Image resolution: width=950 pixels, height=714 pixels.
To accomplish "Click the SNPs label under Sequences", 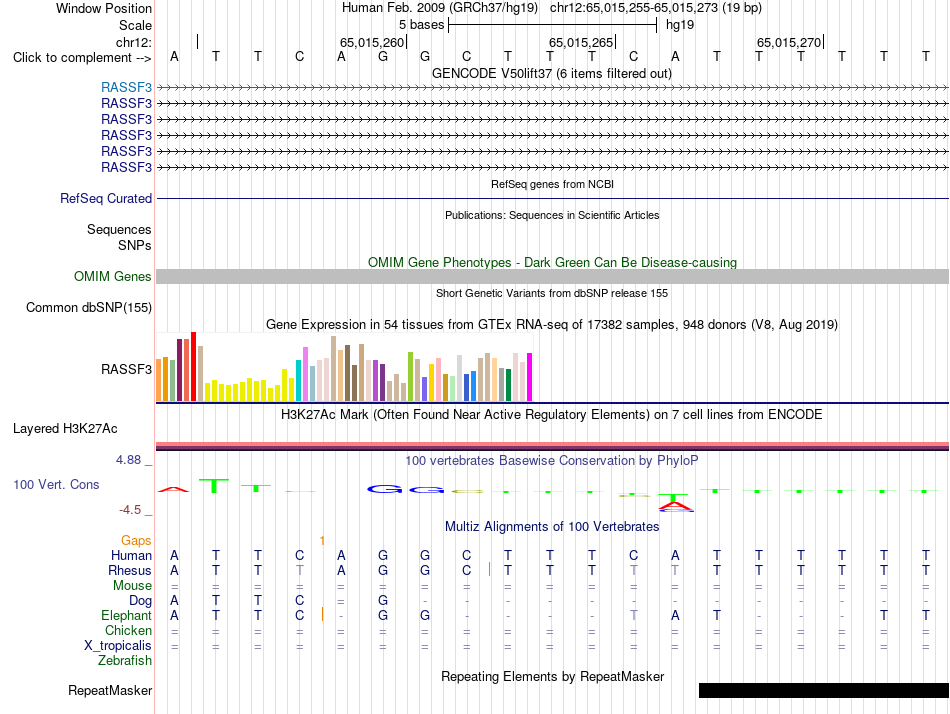I will tap(135, 245).
